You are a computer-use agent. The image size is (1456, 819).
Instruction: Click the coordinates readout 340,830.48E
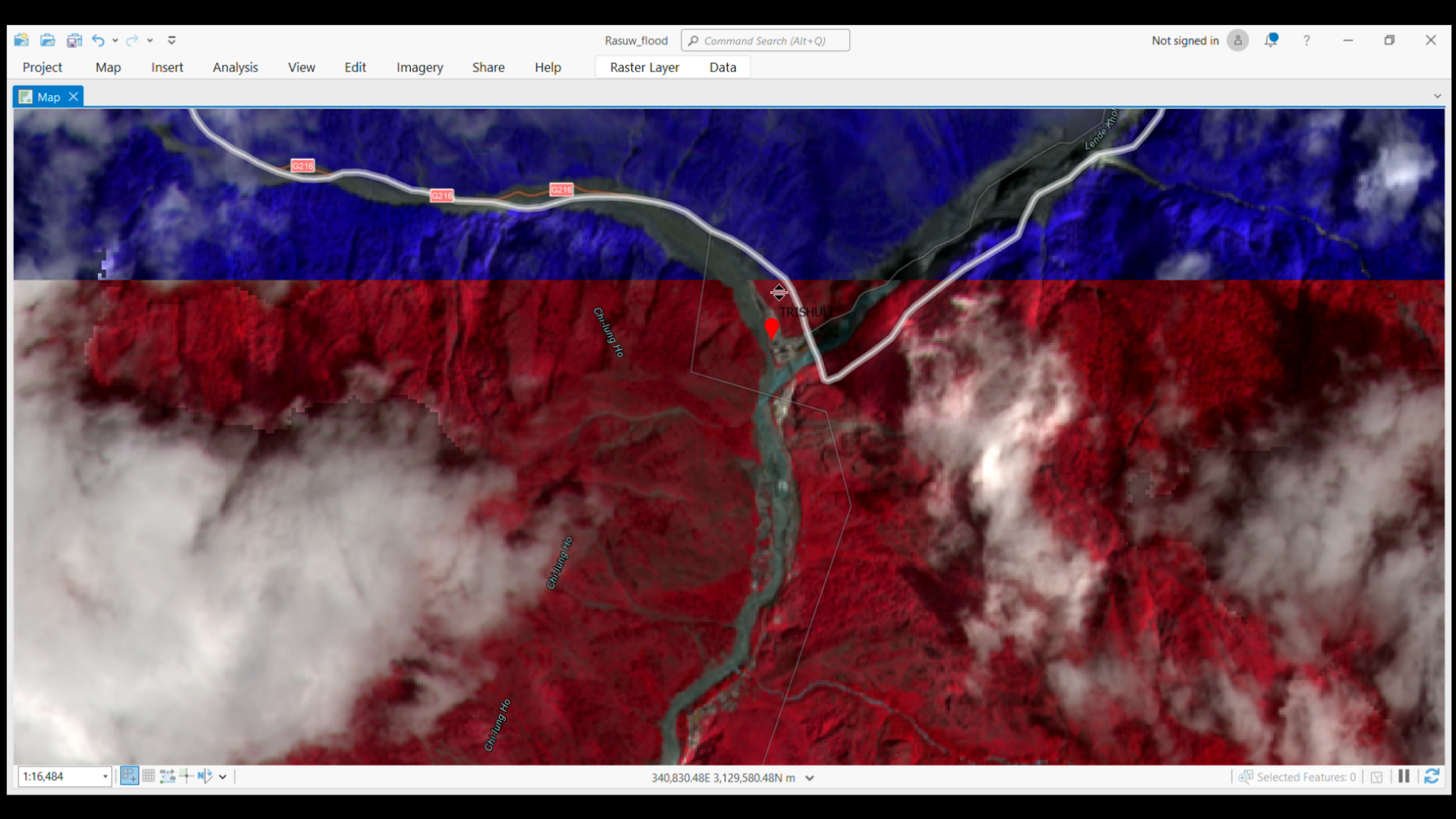tap(723, 777)
